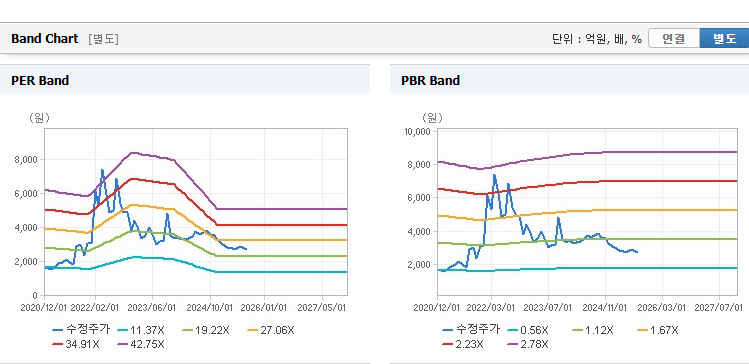
Task: Click 2024/11/01 date on PBR x-axis
Action: (x=605, y=307)
